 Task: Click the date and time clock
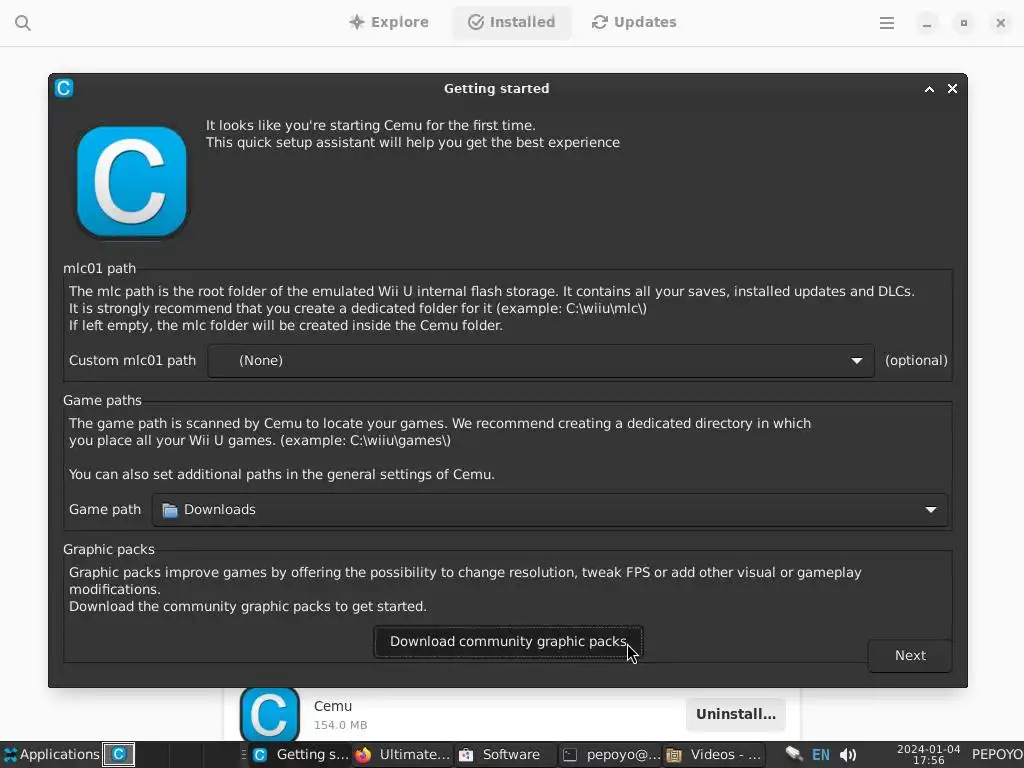pos(929,755)
